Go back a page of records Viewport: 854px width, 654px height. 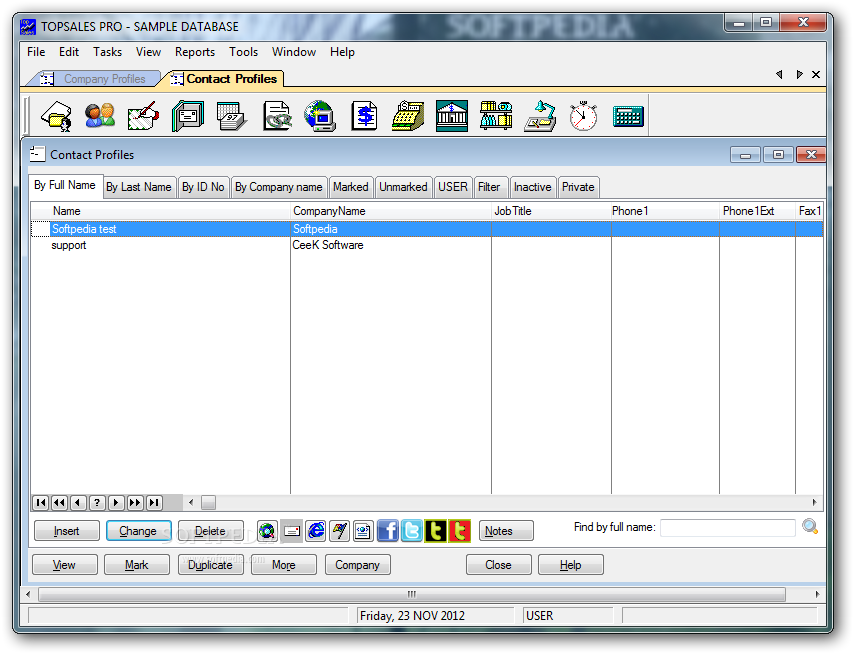click(x=59, y=503)
